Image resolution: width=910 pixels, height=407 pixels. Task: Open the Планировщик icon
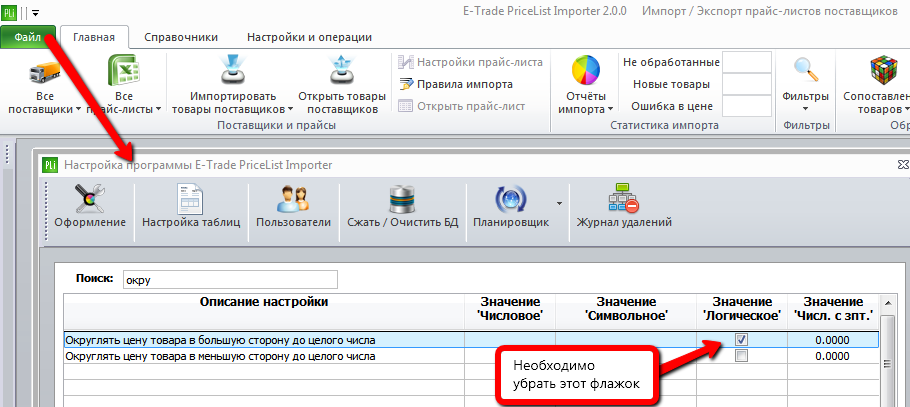click(511, 199)
